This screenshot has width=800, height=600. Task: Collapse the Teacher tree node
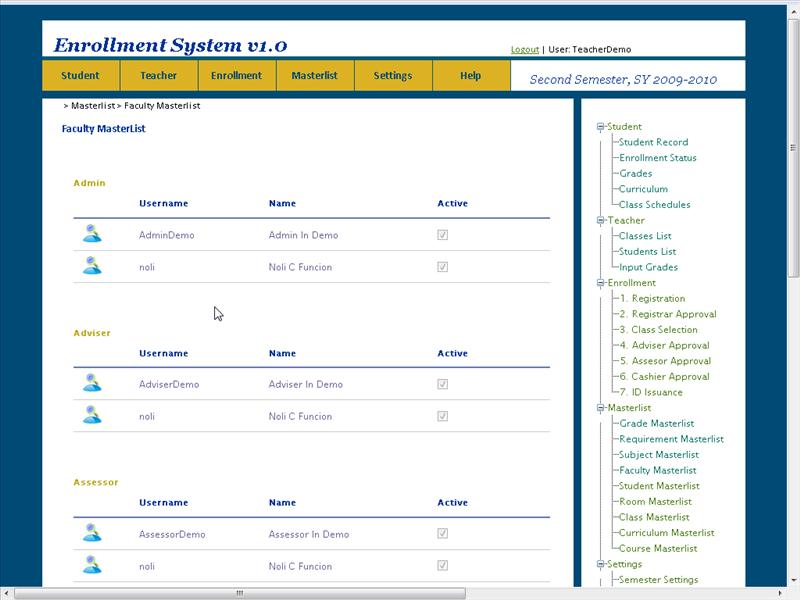point(601,220)
